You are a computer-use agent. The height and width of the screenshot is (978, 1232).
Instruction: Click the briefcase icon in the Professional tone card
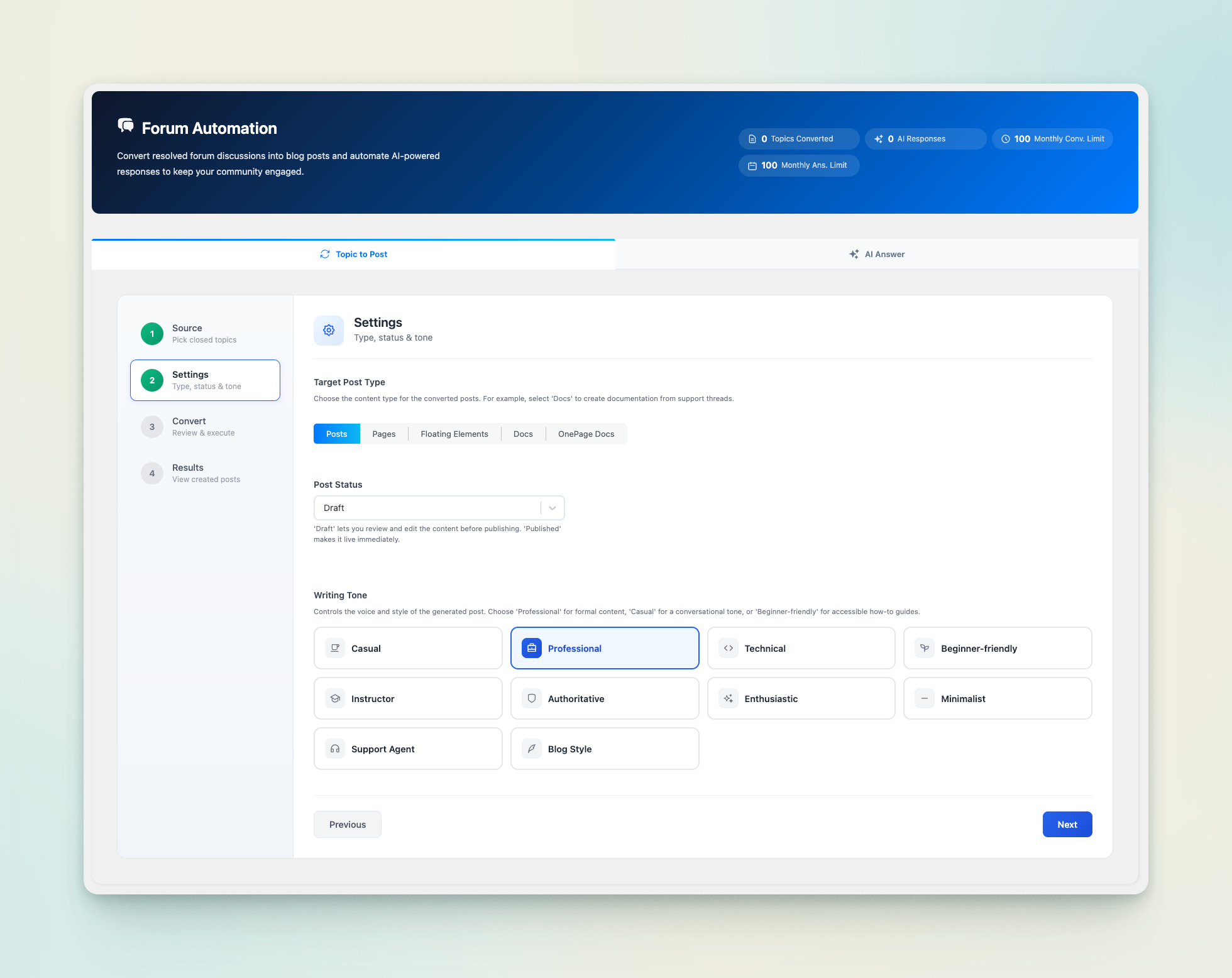(x=531, y=648)
